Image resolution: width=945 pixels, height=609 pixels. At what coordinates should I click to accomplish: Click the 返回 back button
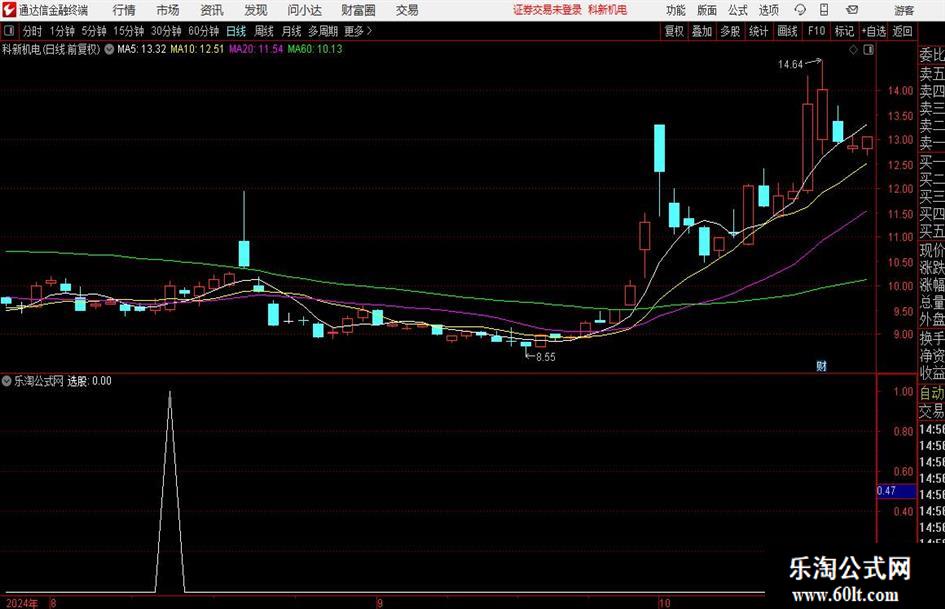tap(902, 31)
